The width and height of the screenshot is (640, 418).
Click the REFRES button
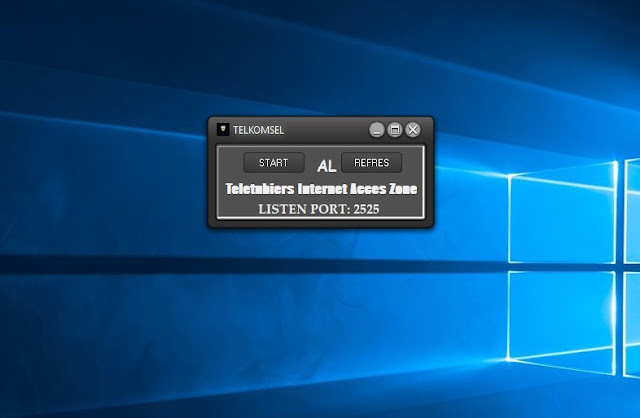pyautogui.click(x=371, y=162)
